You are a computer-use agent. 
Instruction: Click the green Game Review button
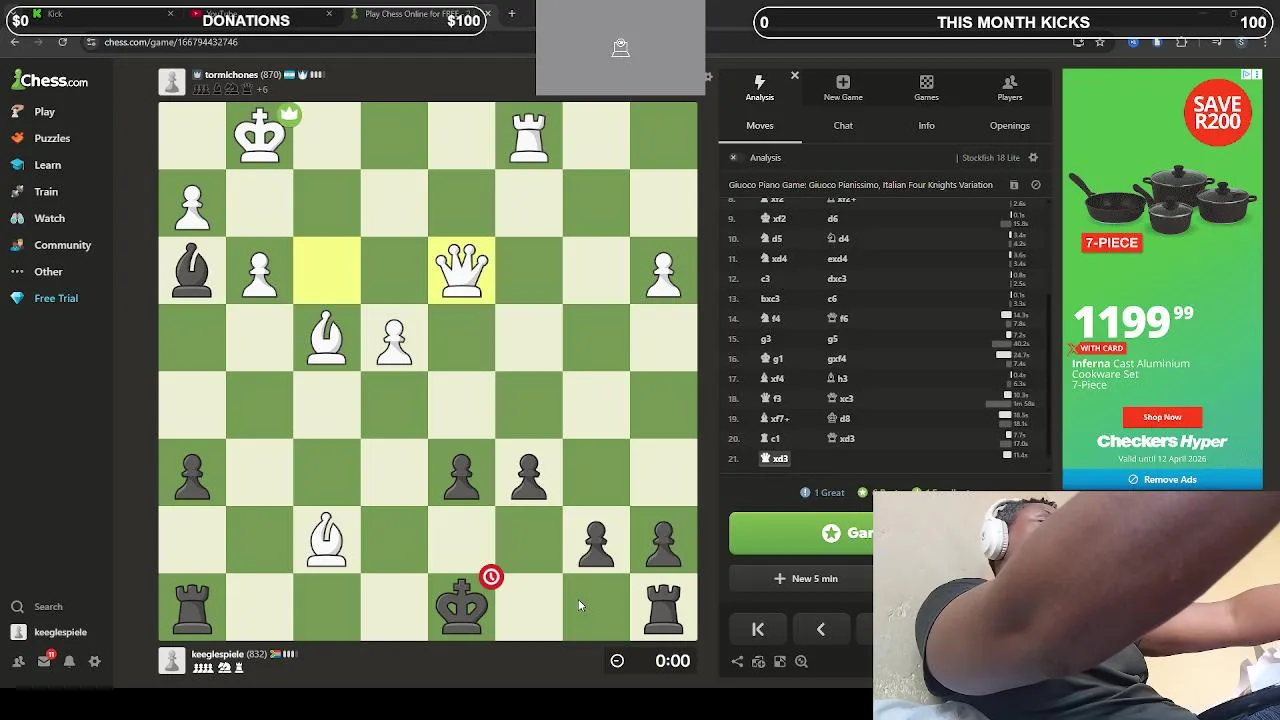(801, 533)
